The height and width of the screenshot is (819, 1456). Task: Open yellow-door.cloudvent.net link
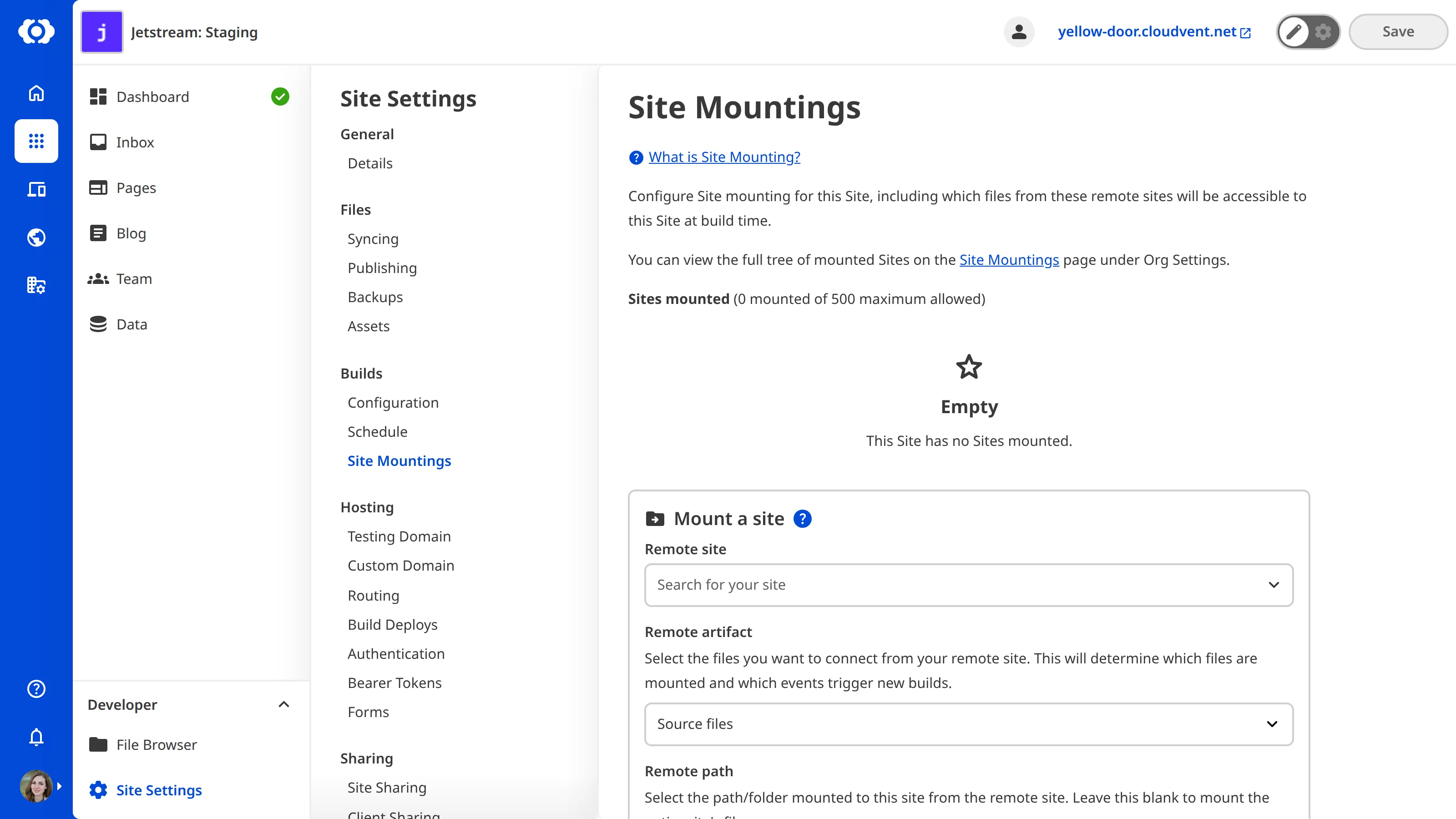tap(1153, 32)
